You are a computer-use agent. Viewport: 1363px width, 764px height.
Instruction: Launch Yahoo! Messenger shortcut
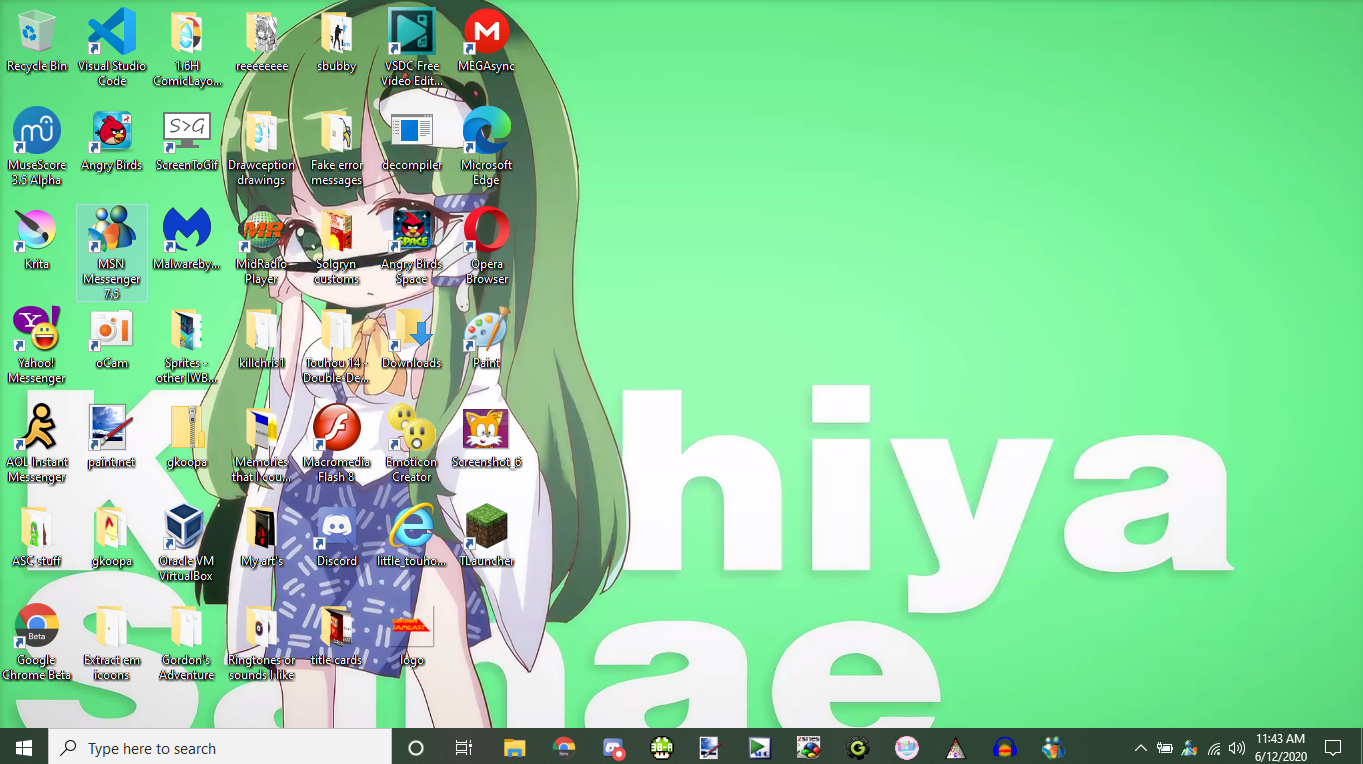pyautogui.click(x=37, y=345)
